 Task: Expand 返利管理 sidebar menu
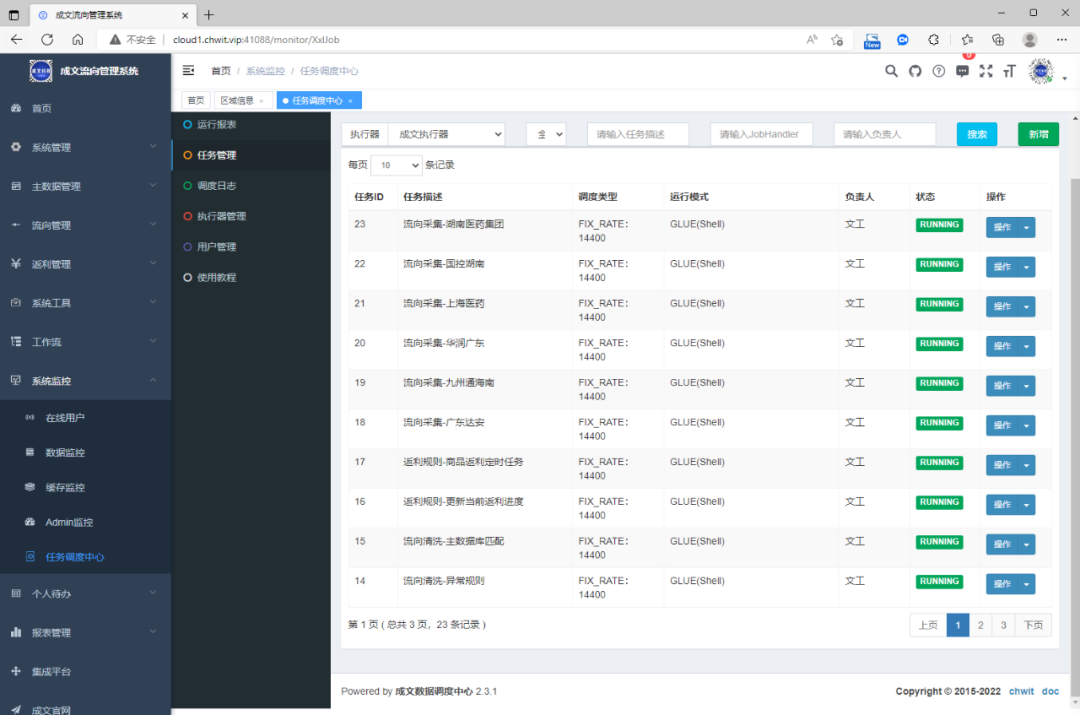point(85,264)
